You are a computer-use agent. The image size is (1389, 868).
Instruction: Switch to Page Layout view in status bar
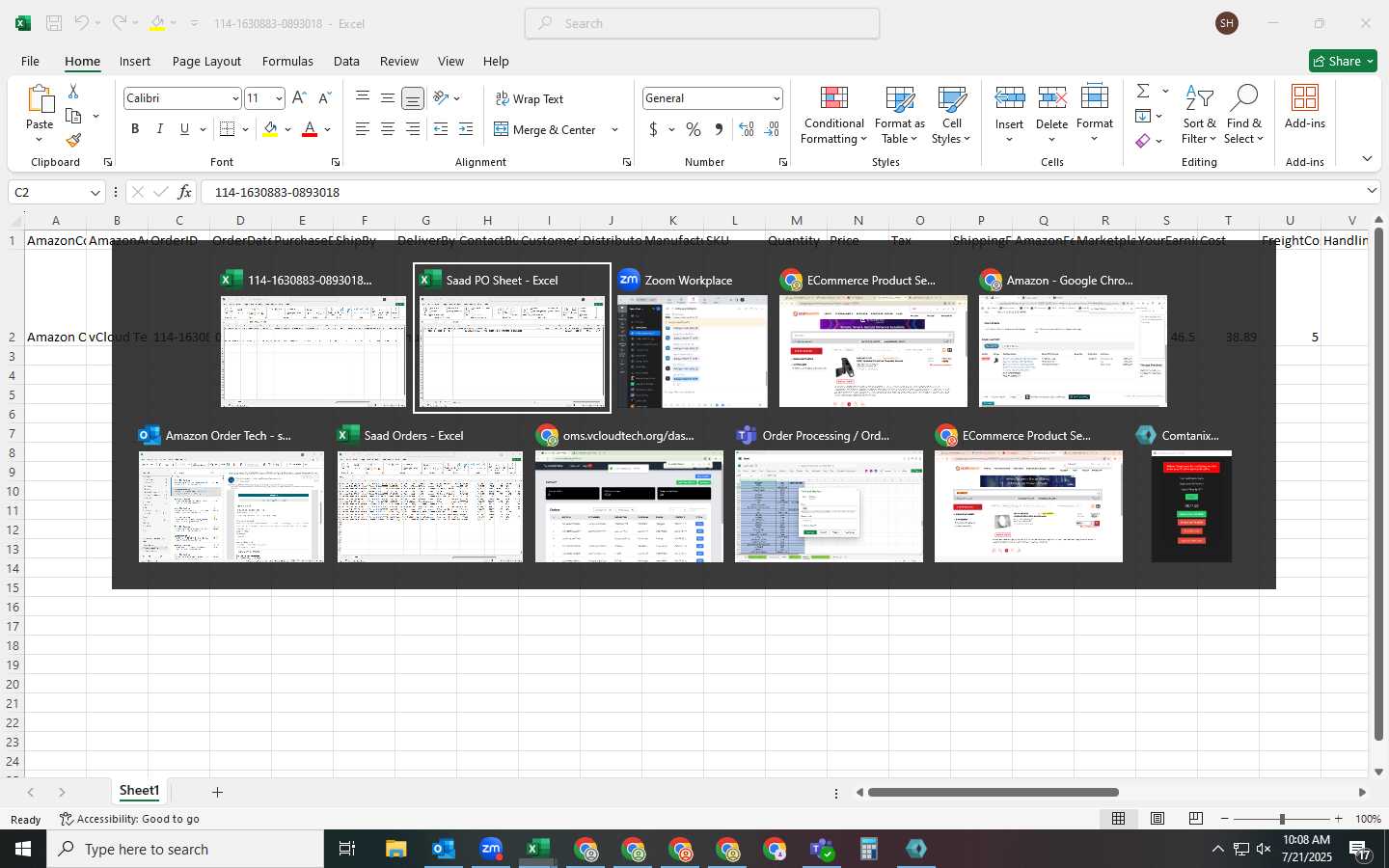[1157, 819]
